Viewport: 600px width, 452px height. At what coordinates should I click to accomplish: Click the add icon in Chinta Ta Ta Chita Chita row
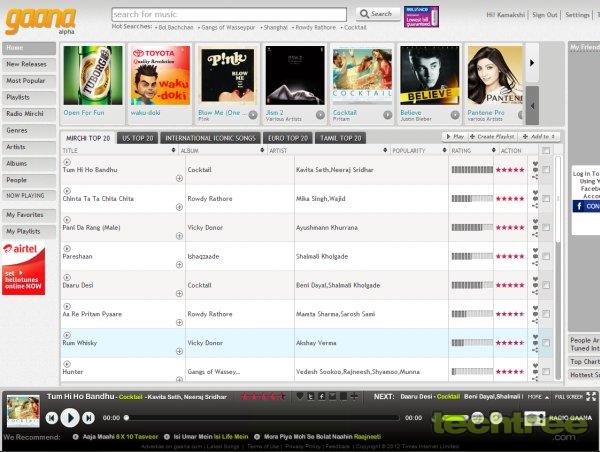tap(179, 207)
